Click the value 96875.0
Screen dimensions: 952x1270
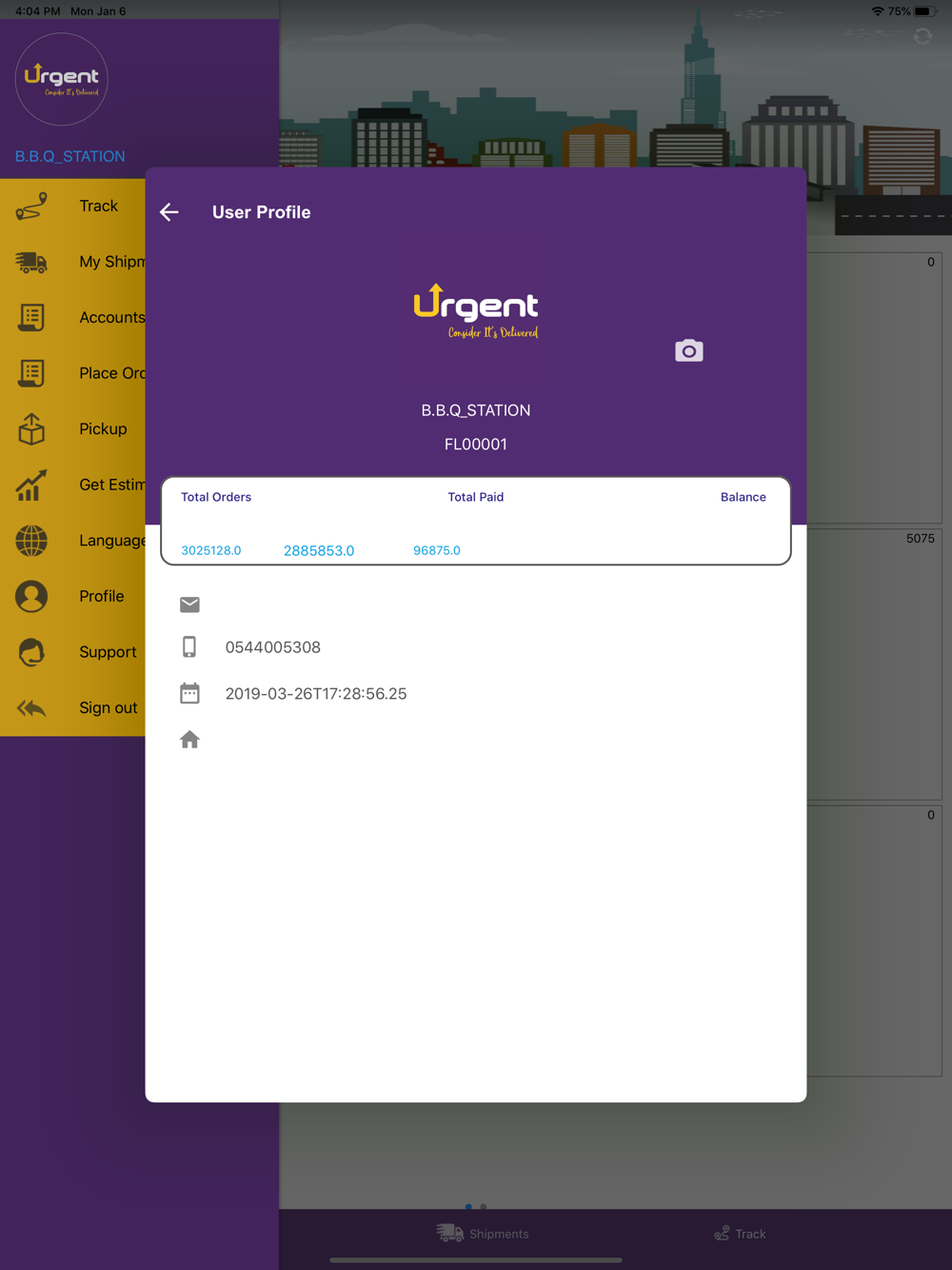(x=437, y=550)
